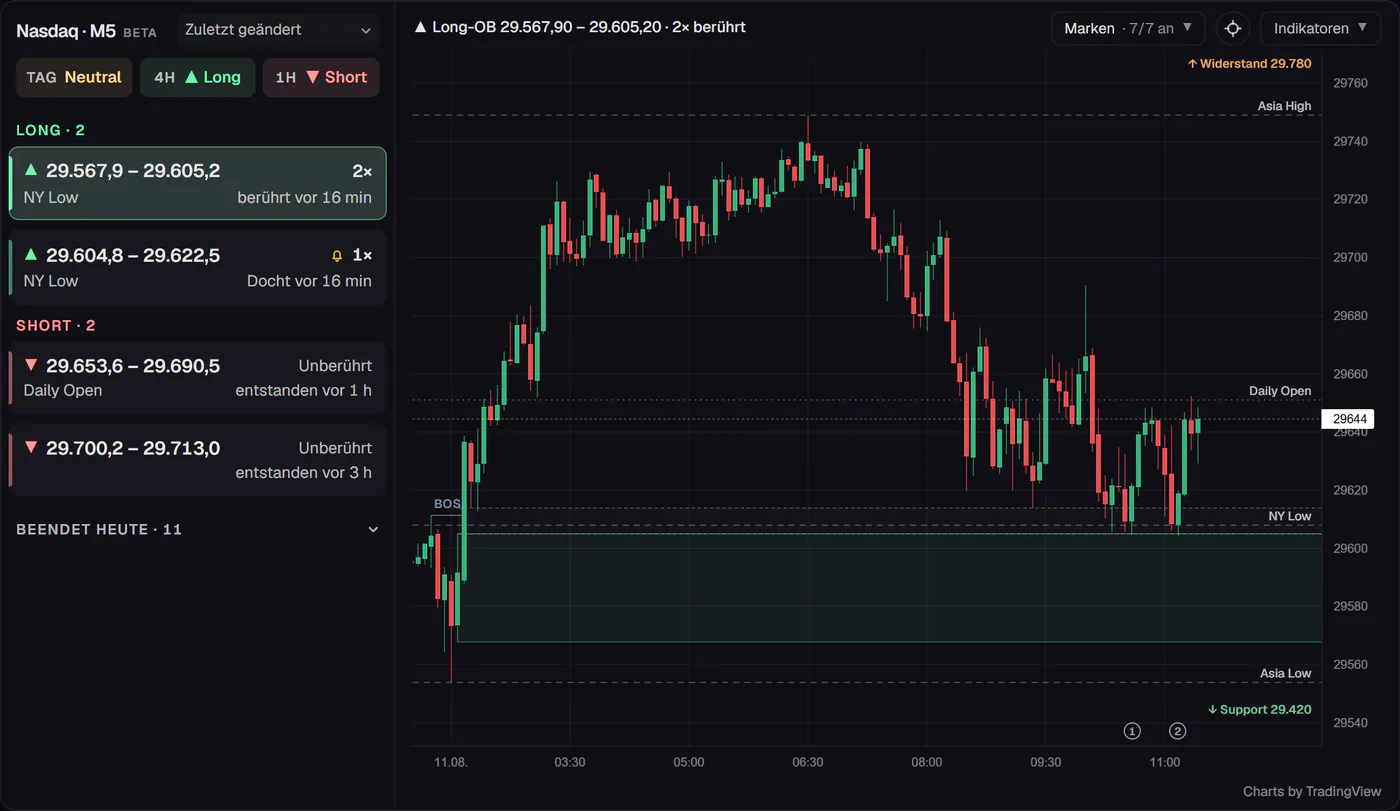Click the bell alert icon on 29.604,8 zone
Viewport: 1400px width, 811px height.
(337, 256)
